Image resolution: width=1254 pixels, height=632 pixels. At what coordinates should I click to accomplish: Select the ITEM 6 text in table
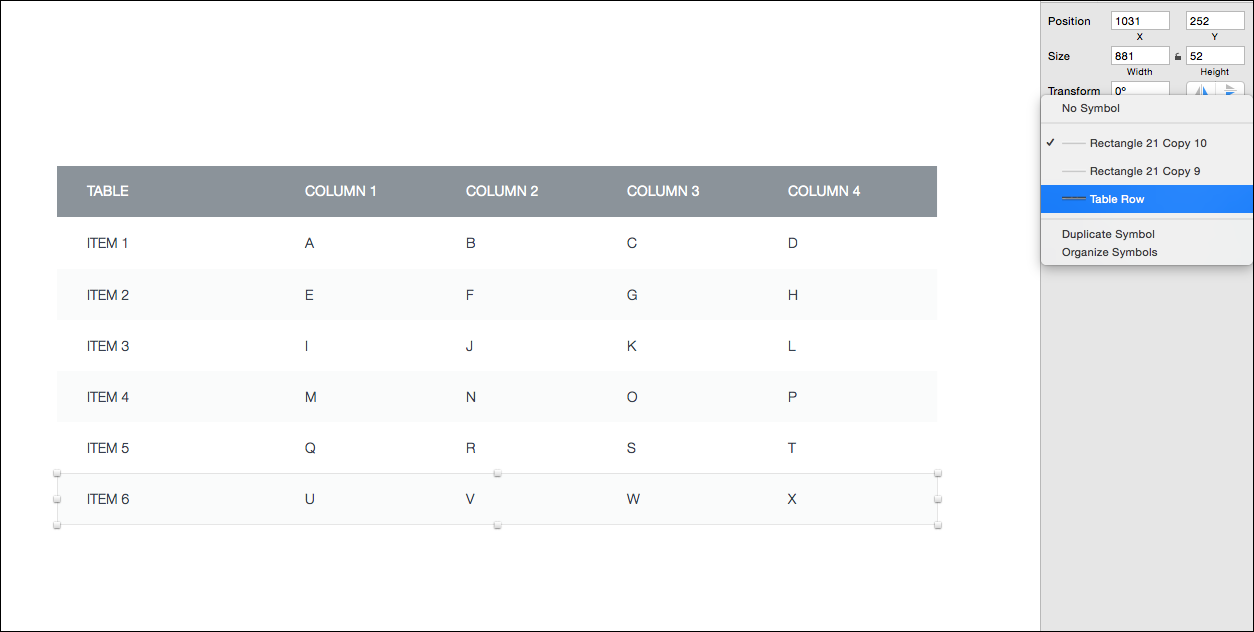point(108,499)
